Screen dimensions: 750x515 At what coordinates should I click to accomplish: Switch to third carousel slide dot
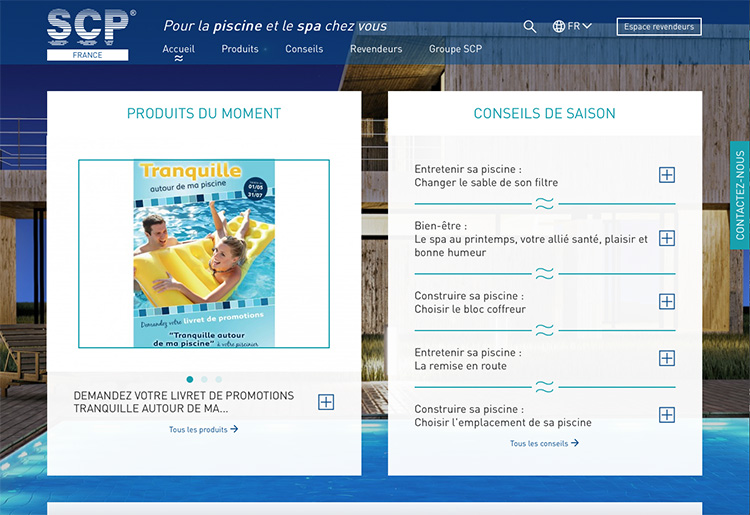pos(218,379)
